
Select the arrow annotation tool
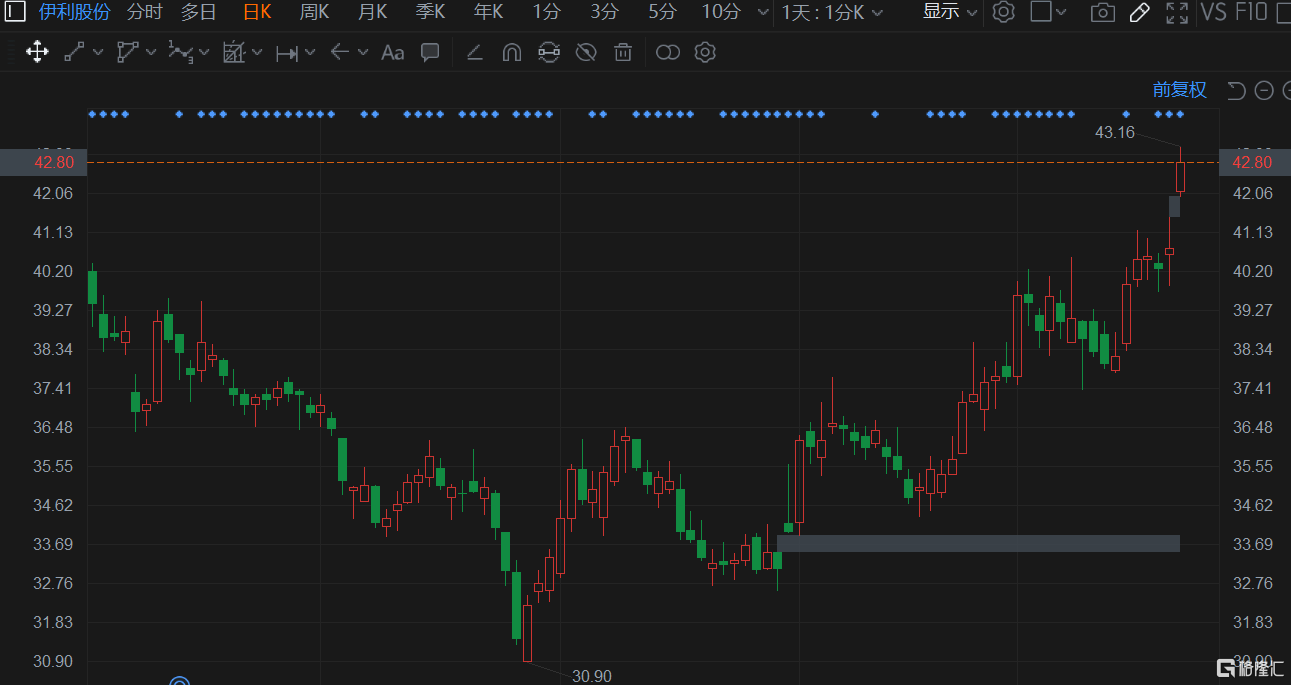pyautogui.click(x=340, y=52)
